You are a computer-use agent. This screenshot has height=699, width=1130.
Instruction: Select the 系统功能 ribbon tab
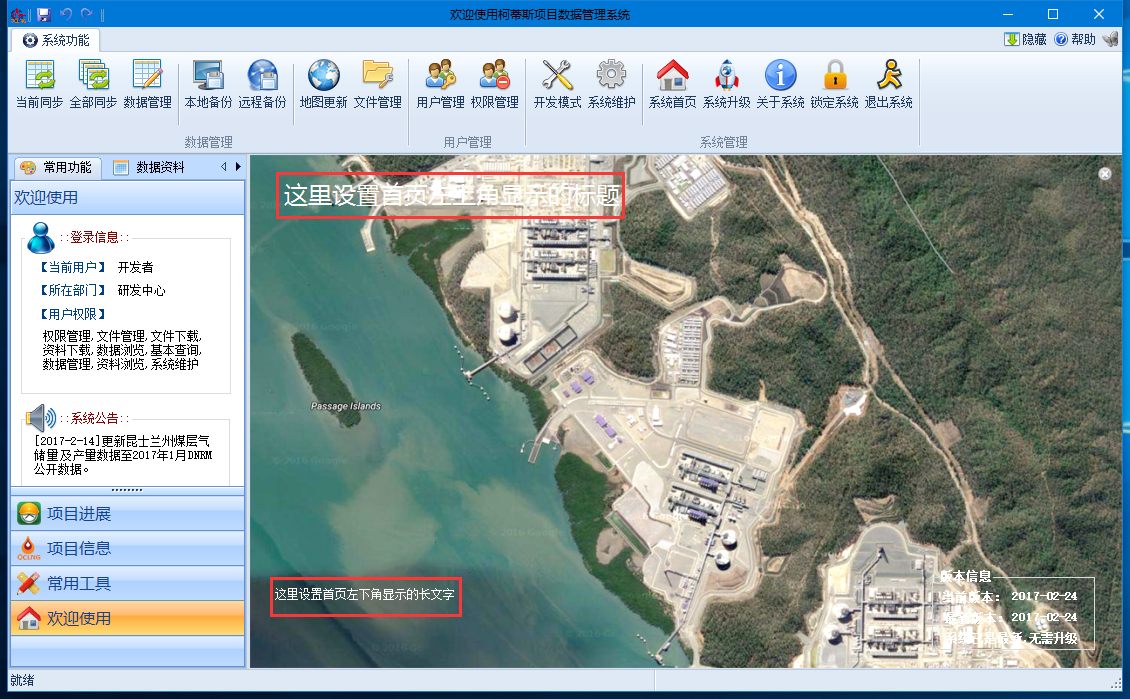[x=56, y=40]
